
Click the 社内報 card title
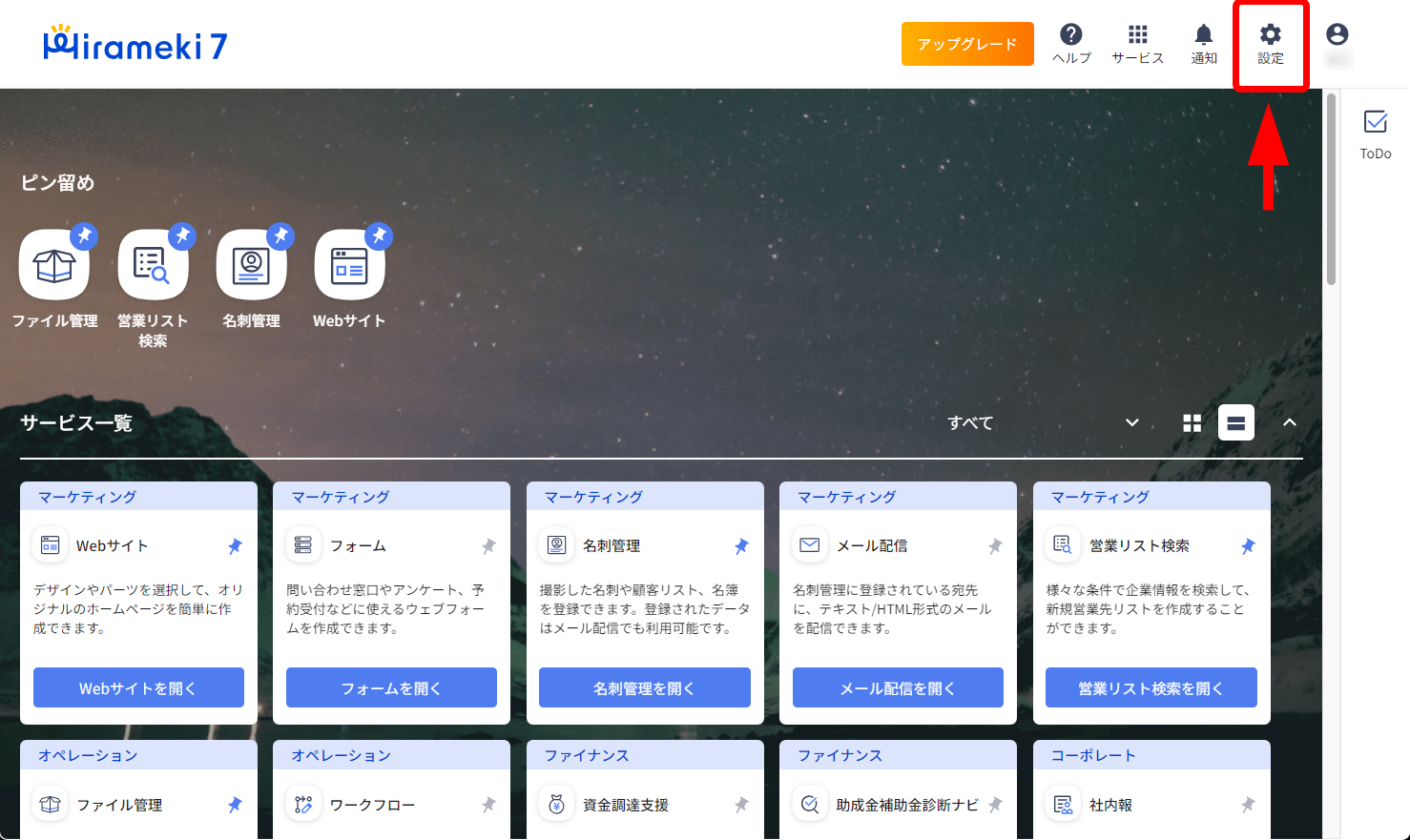pos(1110,805)
